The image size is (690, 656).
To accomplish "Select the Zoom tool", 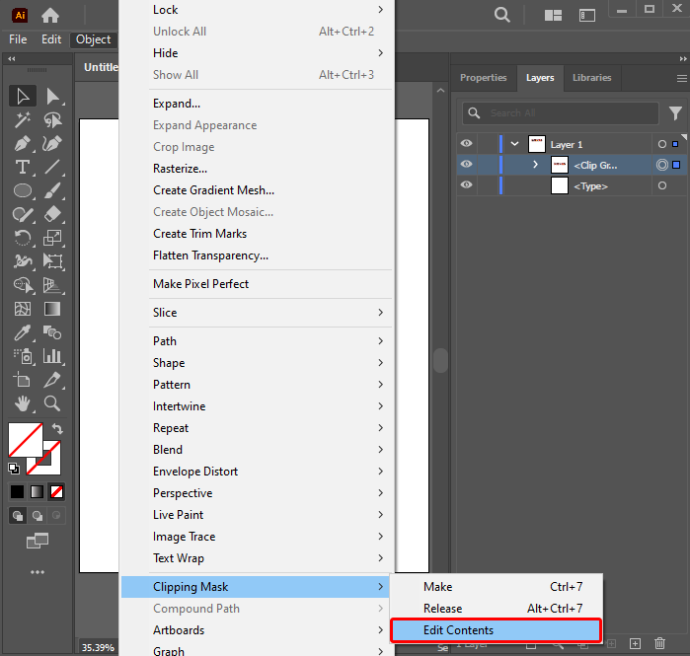I will coord(52,403).
